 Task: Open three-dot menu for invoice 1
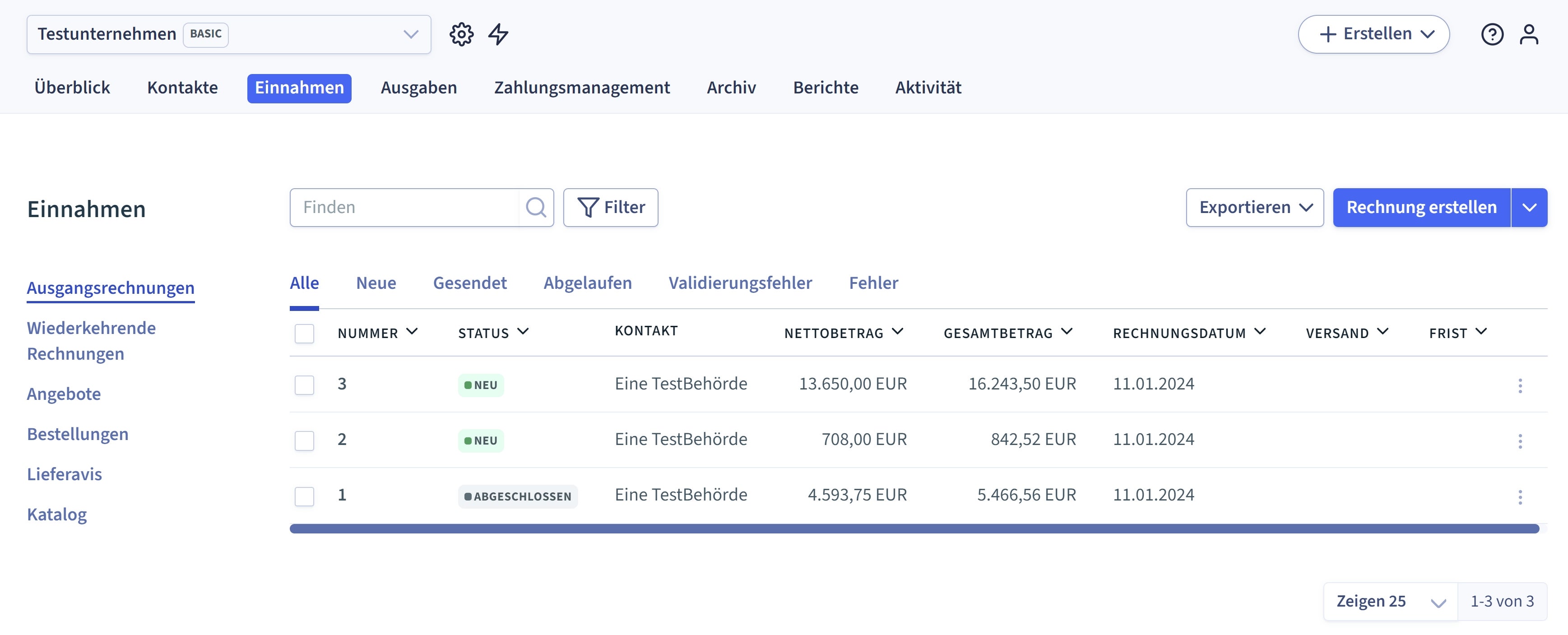tap(1520, 497)
